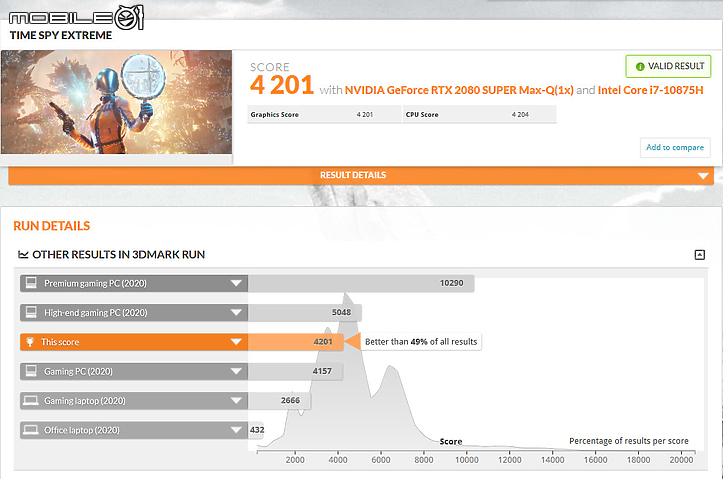Viewport: 723px width, 479px height.
Task: Click the 2000 axis tick label
Action: click(295, 460)
